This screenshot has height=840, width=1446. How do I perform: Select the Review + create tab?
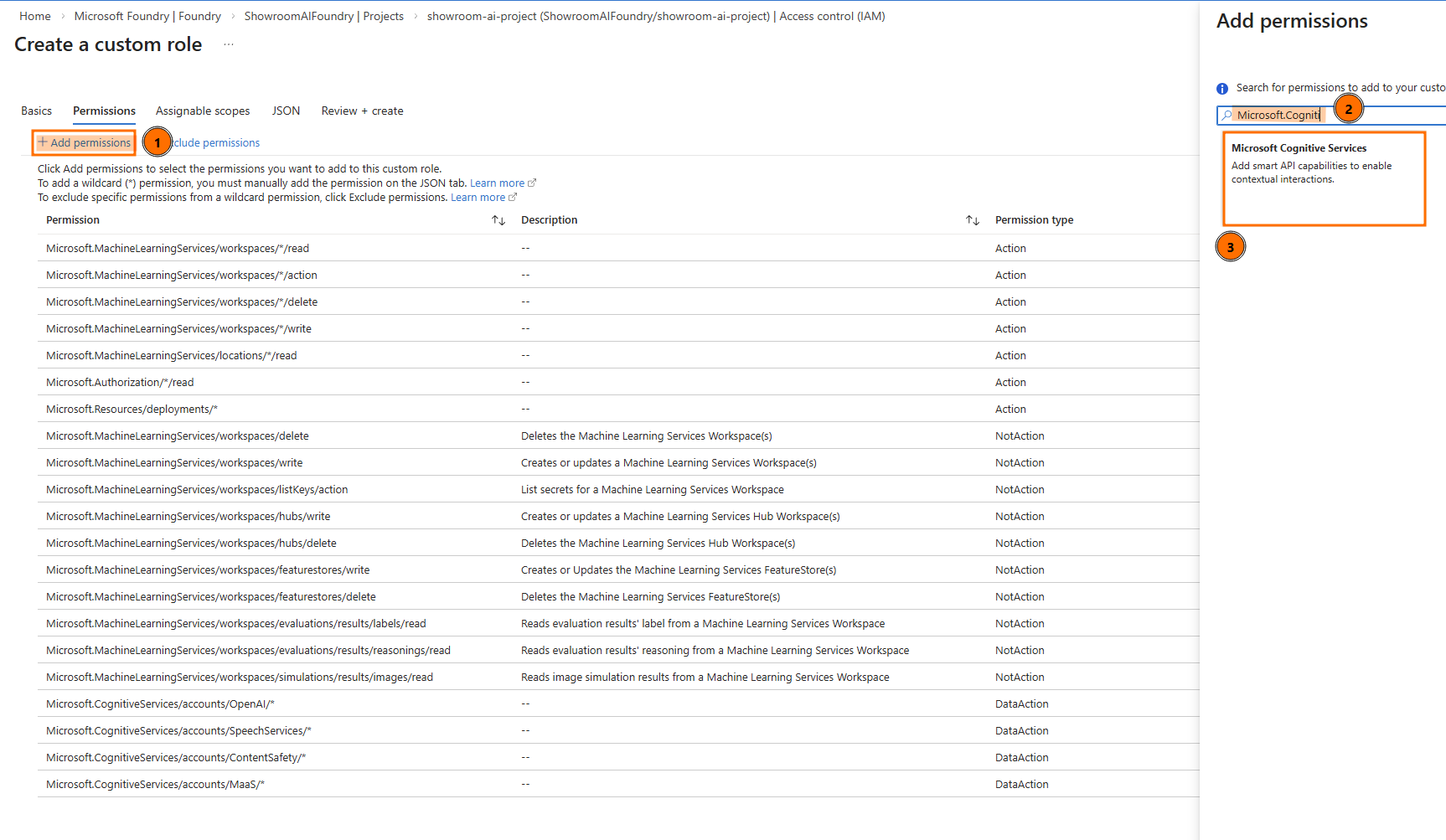point(362,111)
